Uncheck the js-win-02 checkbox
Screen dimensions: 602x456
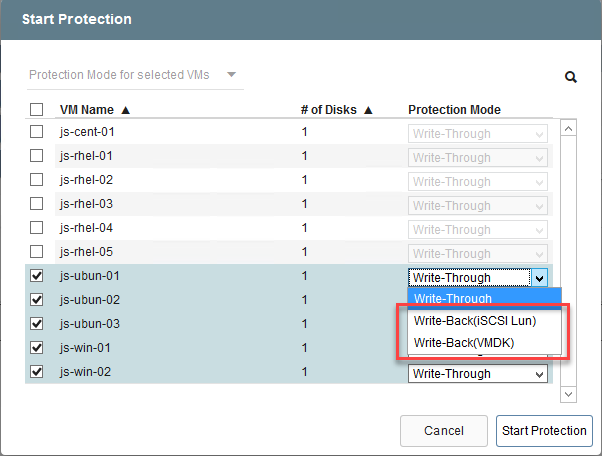(37, 372)
